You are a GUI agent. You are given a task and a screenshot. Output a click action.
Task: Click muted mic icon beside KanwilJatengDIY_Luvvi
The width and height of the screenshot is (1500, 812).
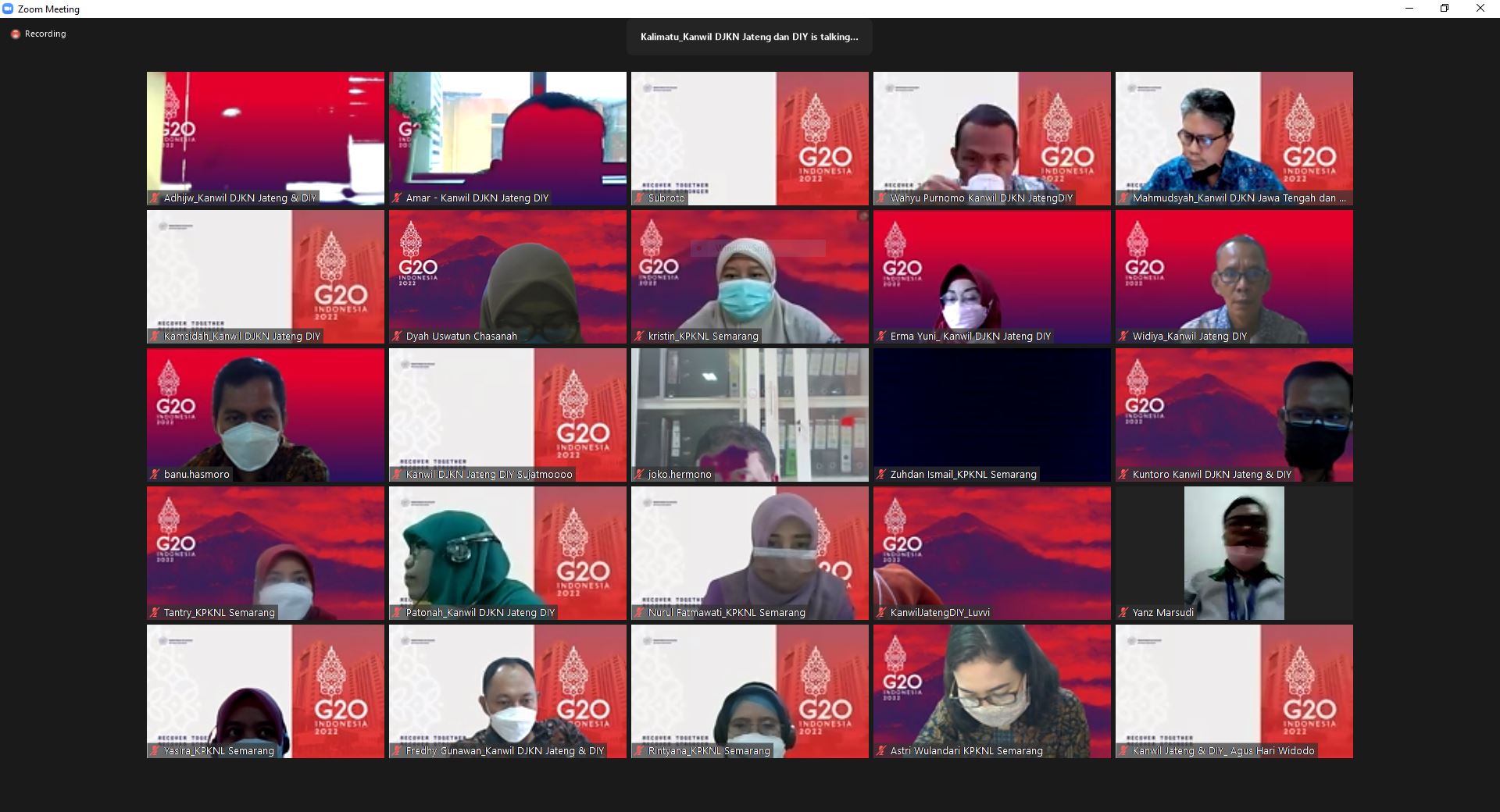coord(881,613)
